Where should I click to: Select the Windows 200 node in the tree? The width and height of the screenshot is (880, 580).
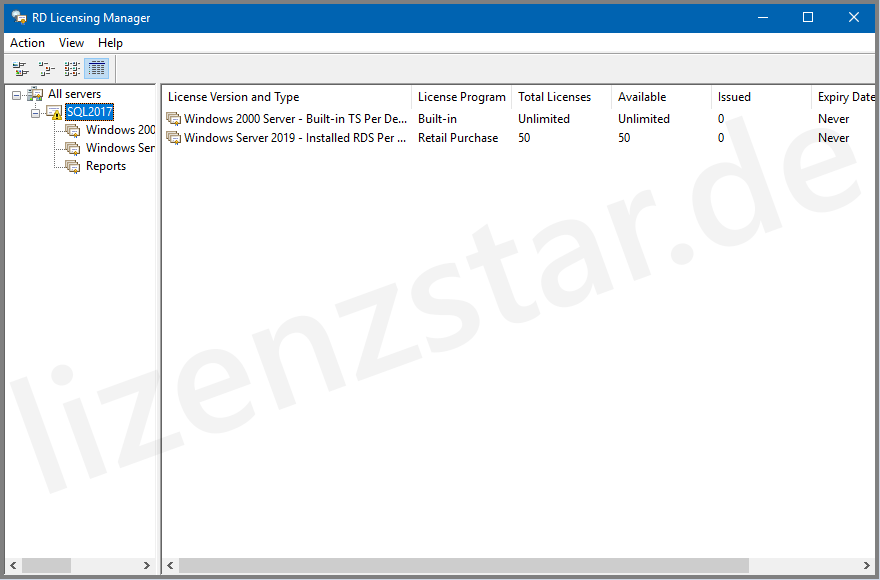tap(120, 130)
